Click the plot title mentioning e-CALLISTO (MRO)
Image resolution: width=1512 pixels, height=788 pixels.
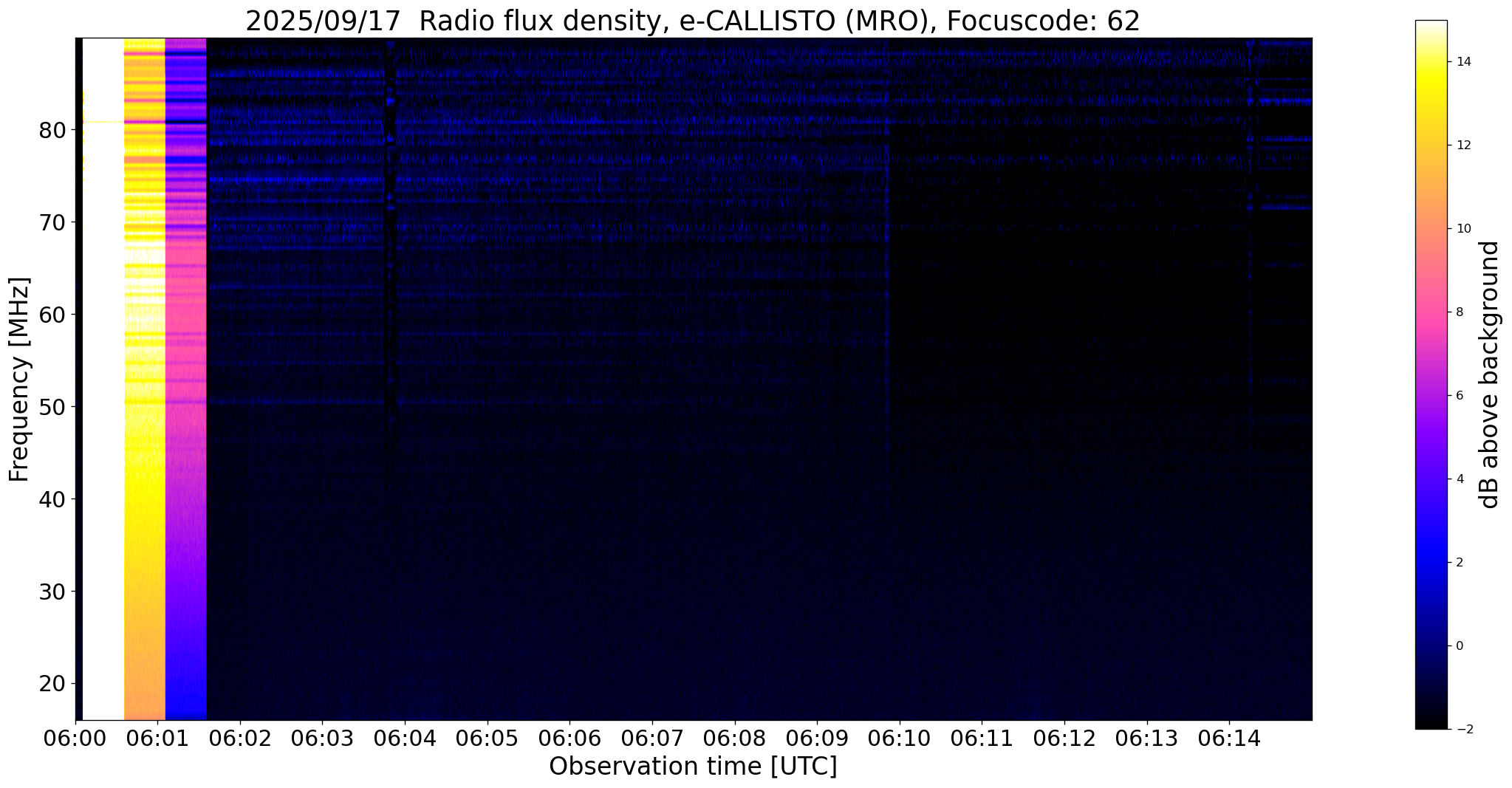[693, 21]
